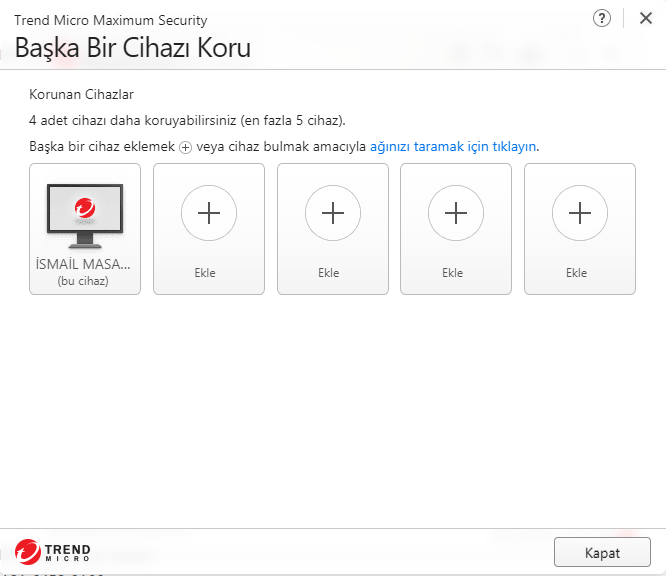
Task: Click the plus icon in second Ekle card
Action: coord(333,213)
